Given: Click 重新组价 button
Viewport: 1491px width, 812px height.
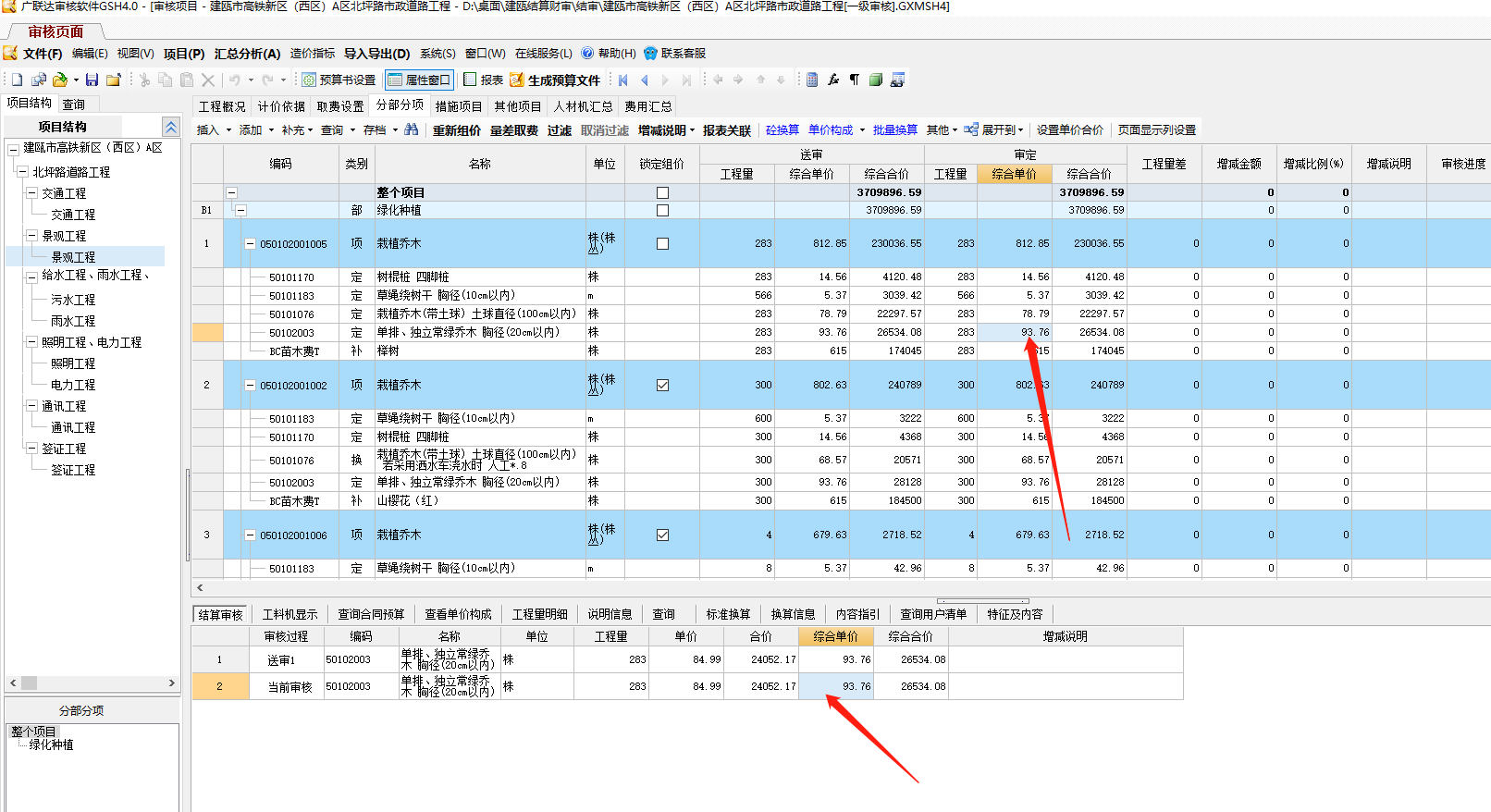Looking at the screenshot, I should [457, 130].
